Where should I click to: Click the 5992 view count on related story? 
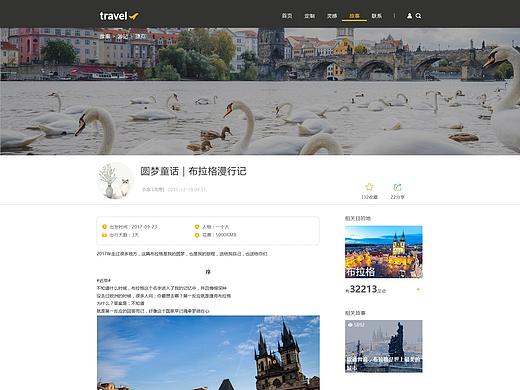click(x=359, y=325)
